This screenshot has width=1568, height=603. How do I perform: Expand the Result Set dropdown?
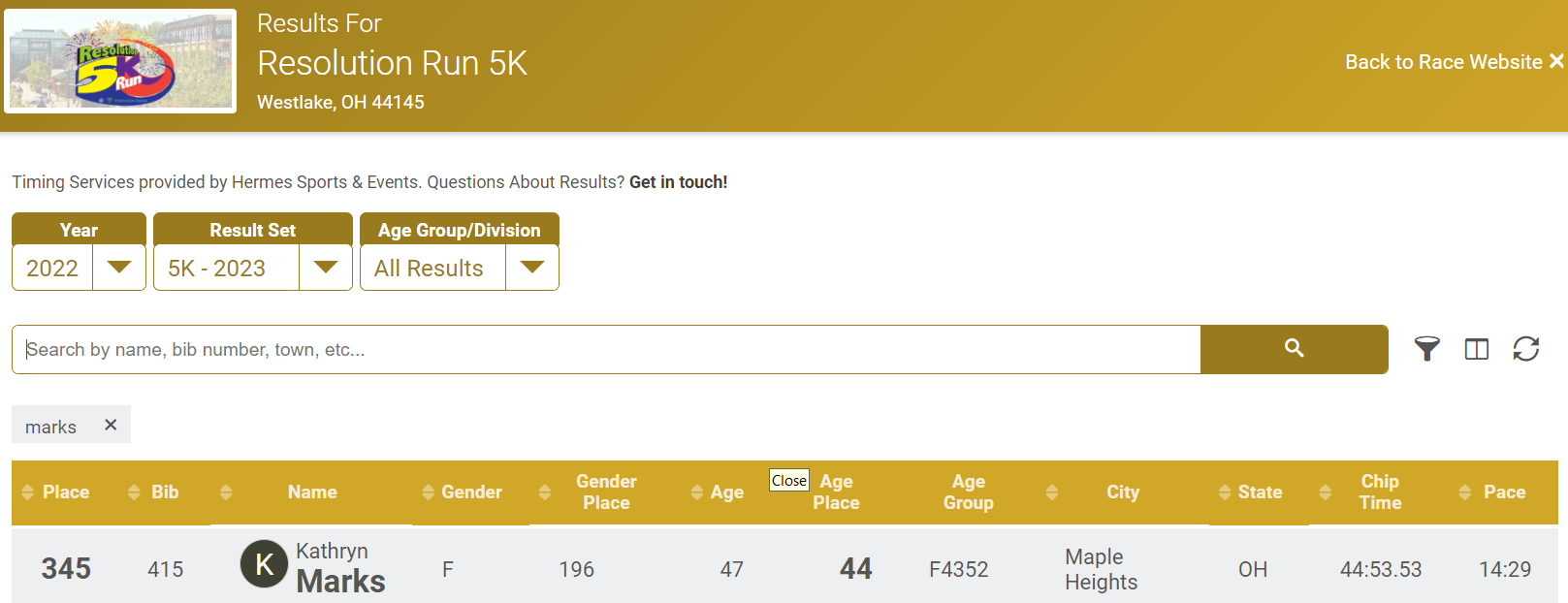(325, 268)
